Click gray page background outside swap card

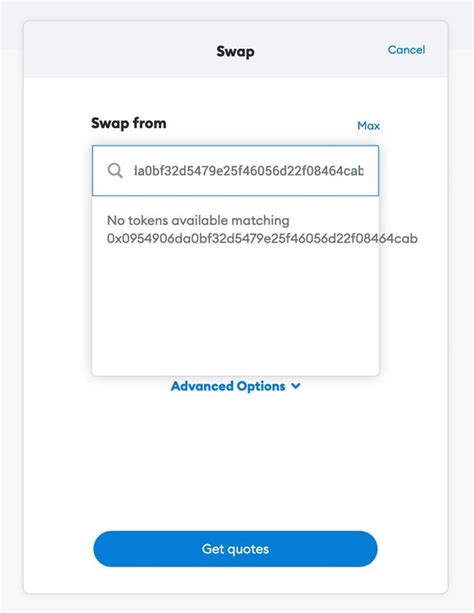click(x=11, y=313)
